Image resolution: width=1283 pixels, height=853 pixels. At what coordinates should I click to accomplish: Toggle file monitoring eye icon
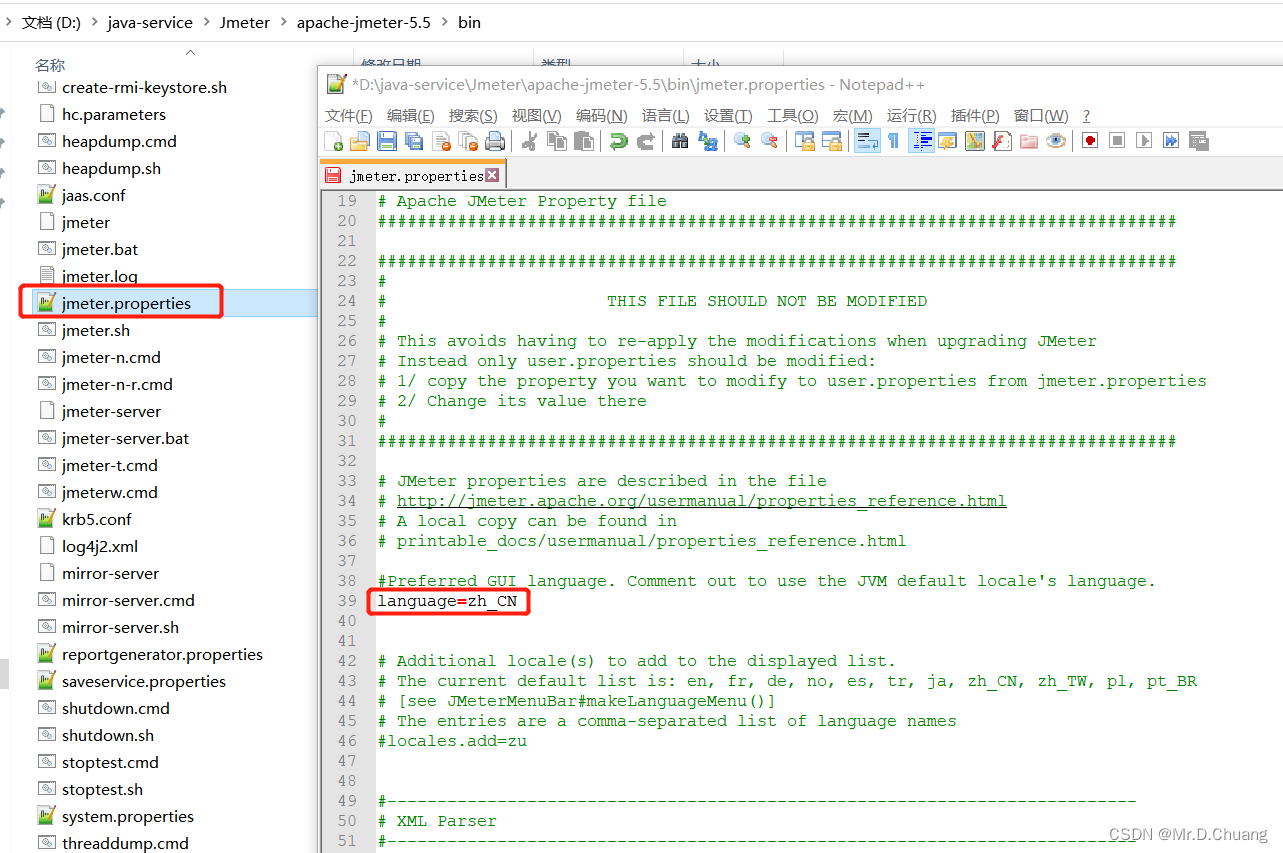1055,141
